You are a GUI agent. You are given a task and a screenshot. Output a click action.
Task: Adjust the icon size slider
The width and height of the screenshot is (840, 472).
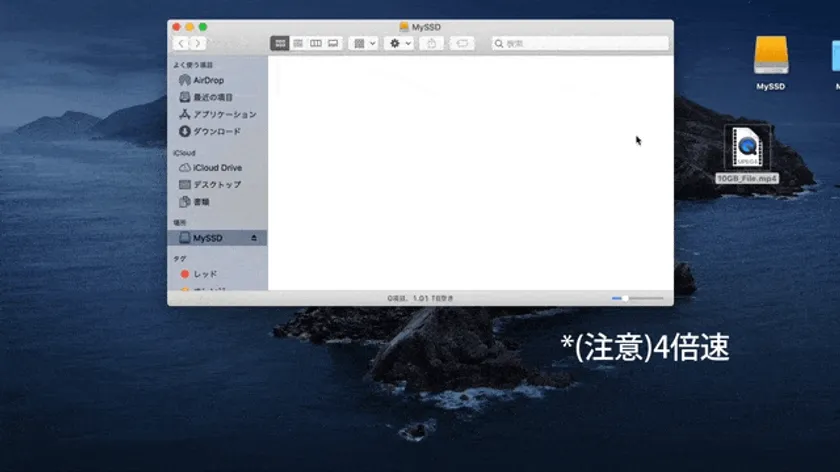point(626,298)
